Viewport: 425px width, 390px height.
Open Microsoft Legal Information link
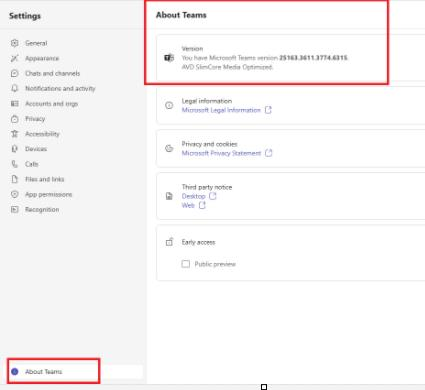[x=221, y=110]
